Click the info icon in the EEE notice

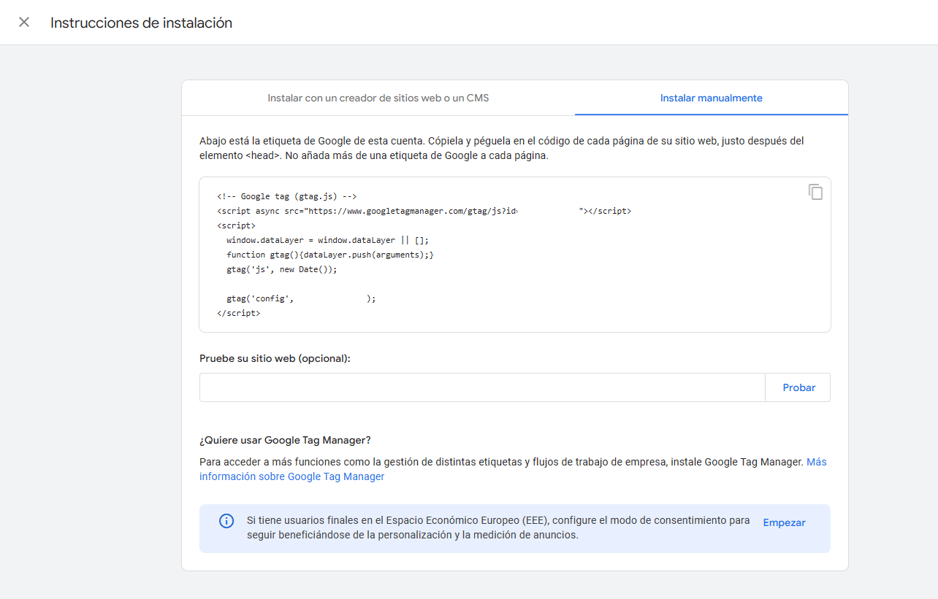click(x=226, y=521)
